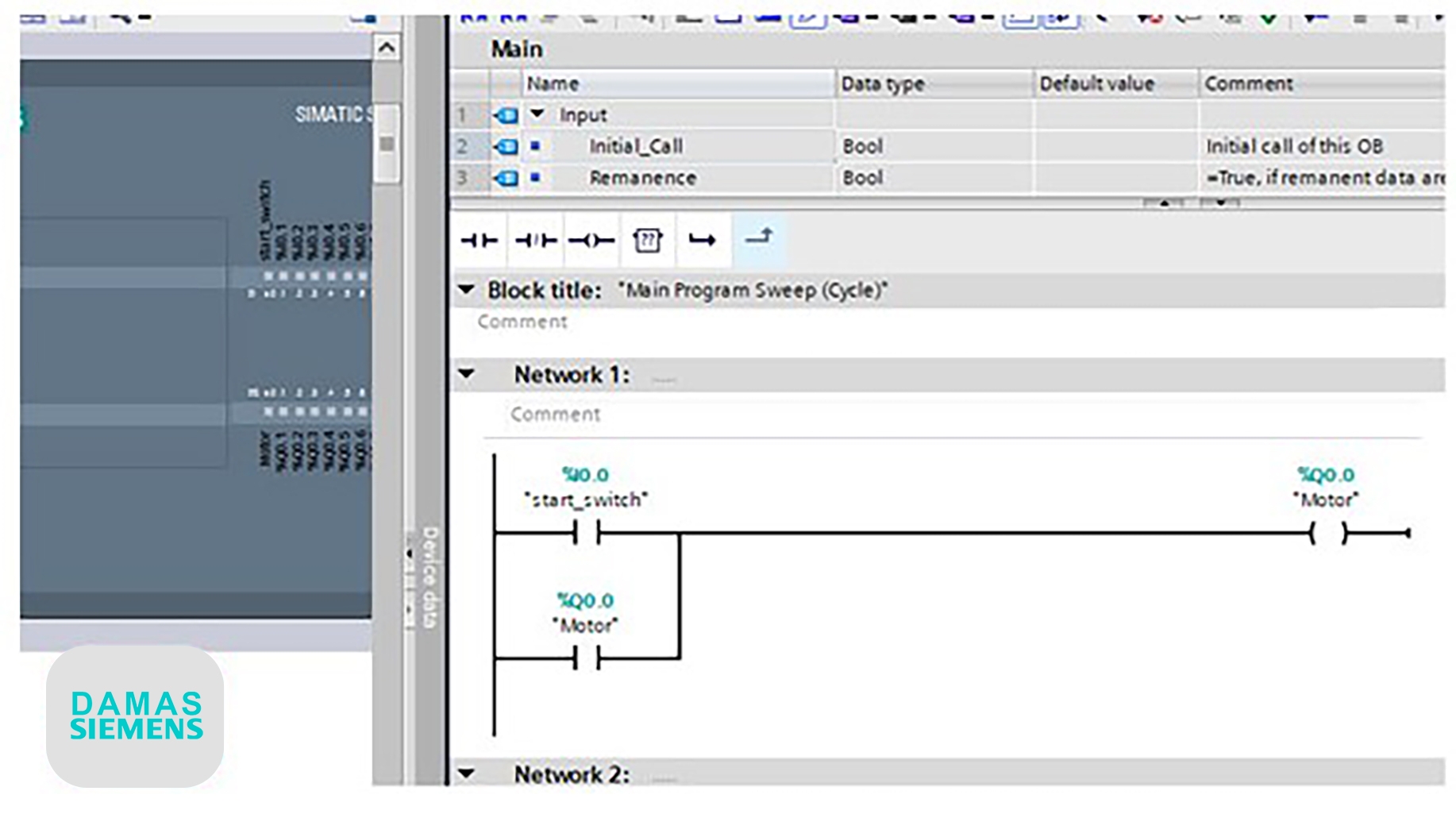The height and width of the screenshot is (814, 1456).
Task: Collapse Network 1
Action: pos(467,373)
